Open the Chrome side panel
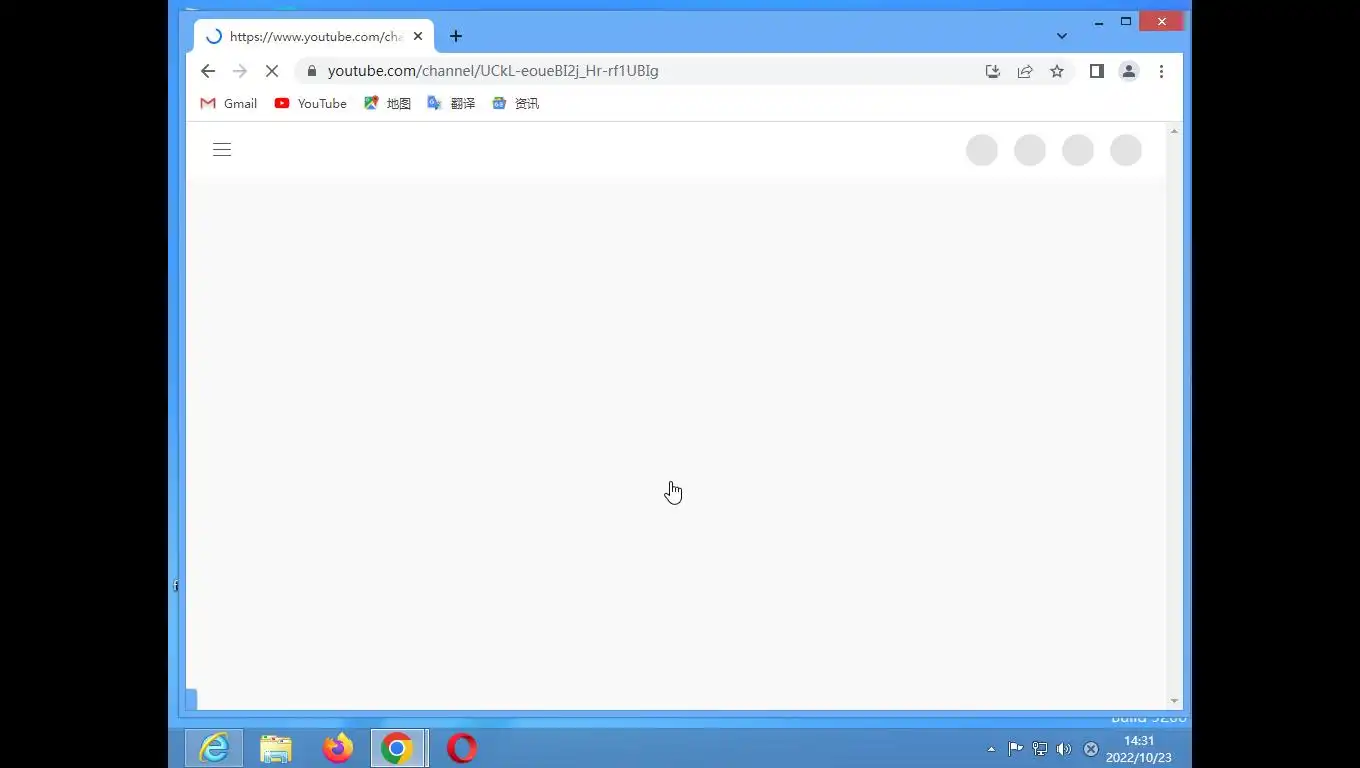The height and width of the screenshot is (768, 1360). pyautogui.click(x=1097, y=71)
